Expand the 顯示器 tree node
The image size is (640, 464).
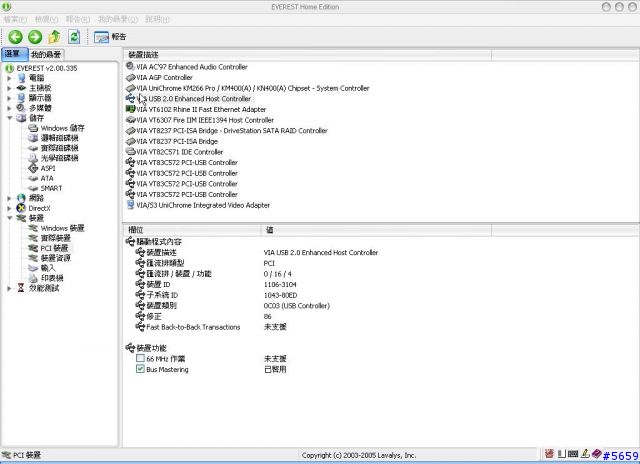(x=9, y=98)
